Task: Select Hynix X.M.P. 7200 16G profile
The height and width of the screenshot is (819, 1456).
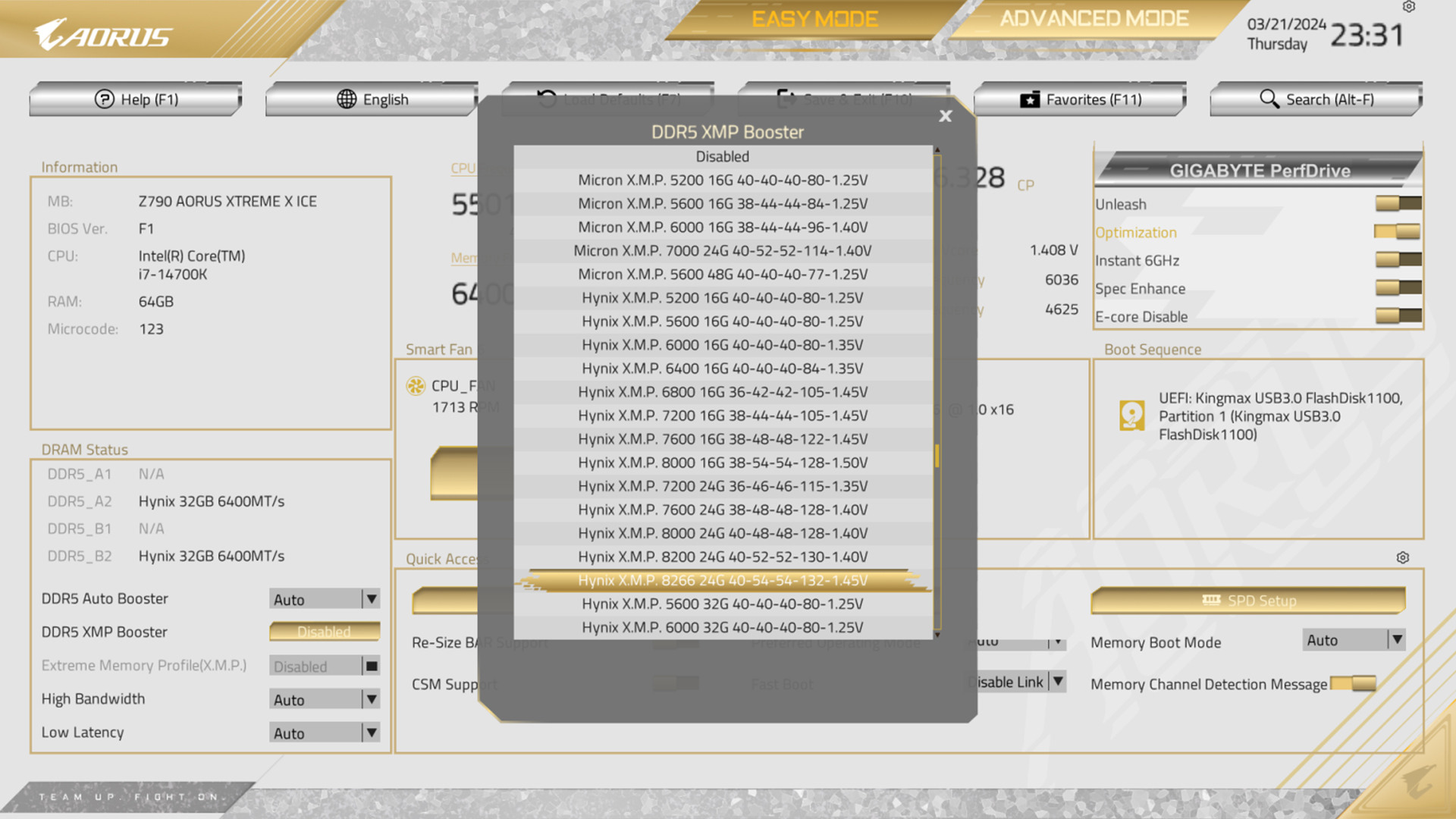Action: (x=723, y=416)
